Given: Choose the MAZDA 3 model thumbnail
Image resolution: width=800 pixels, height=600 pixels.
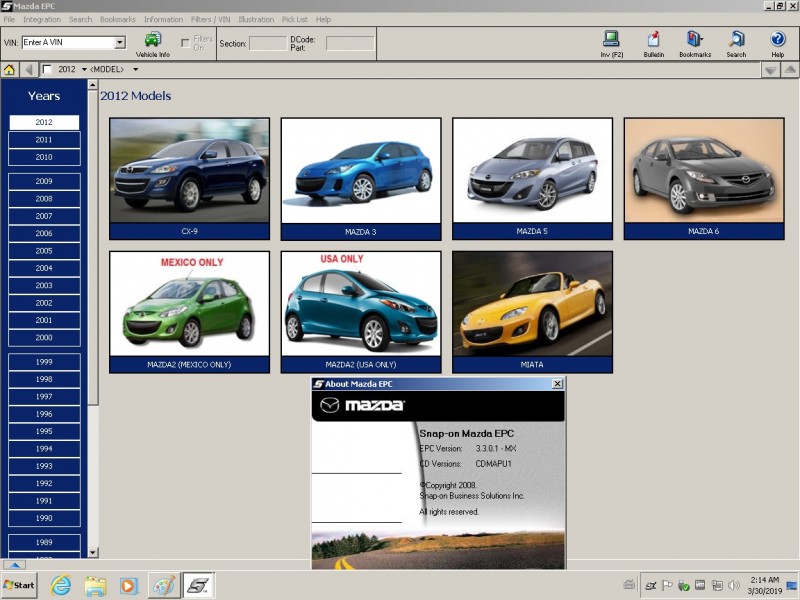Looking at the screenshot, I should point(361,179).
